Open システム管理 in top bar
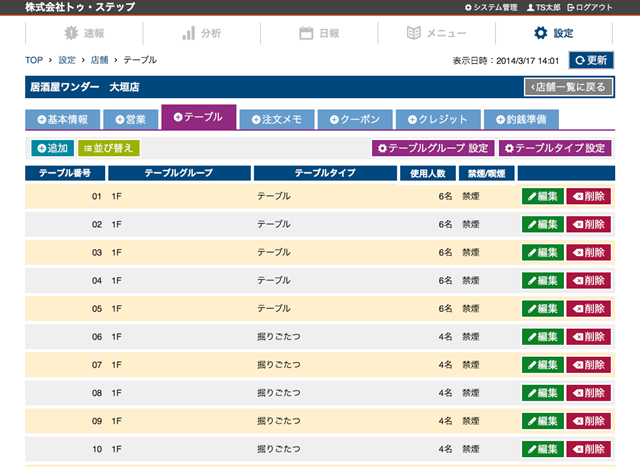The width and height of the screenshot is (640, 467). click(x=491, y=7)
